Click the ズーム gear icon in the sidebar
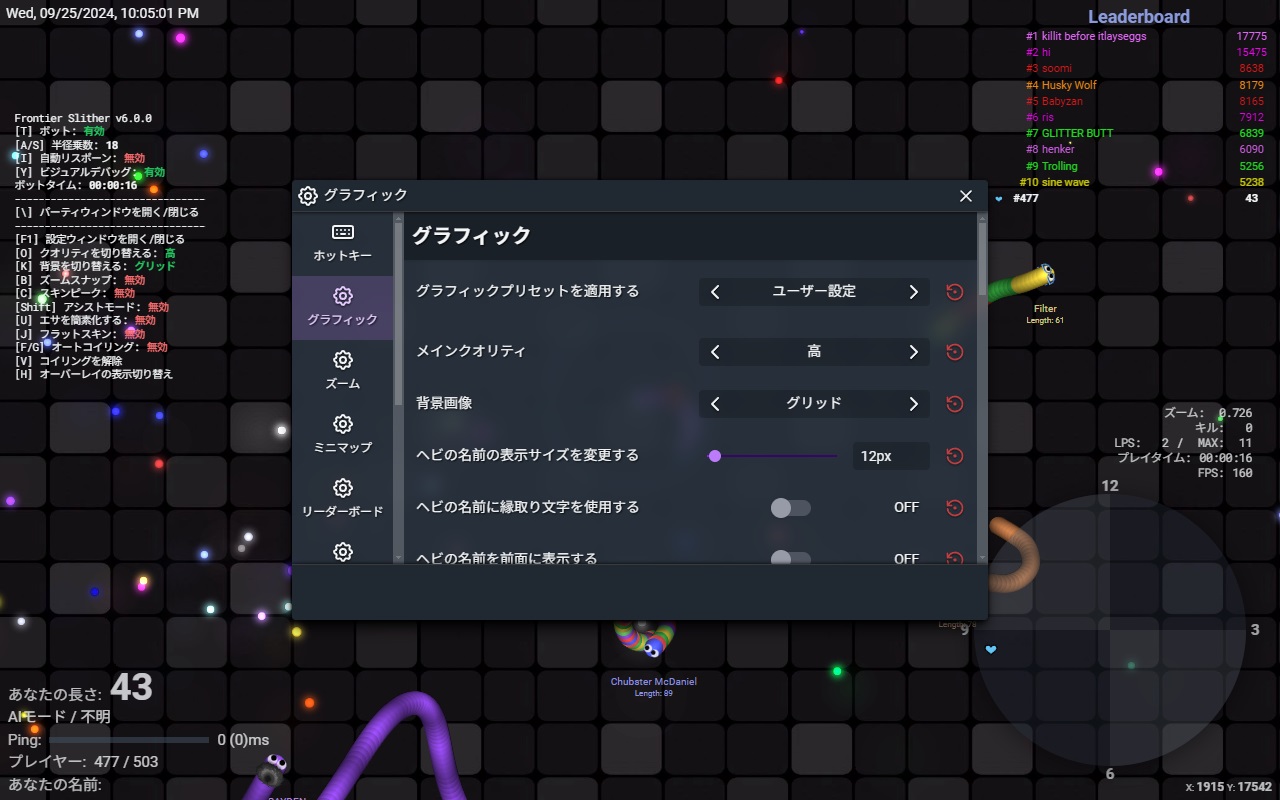Viewport: 1280px width, 800px height. coord(343,360)
